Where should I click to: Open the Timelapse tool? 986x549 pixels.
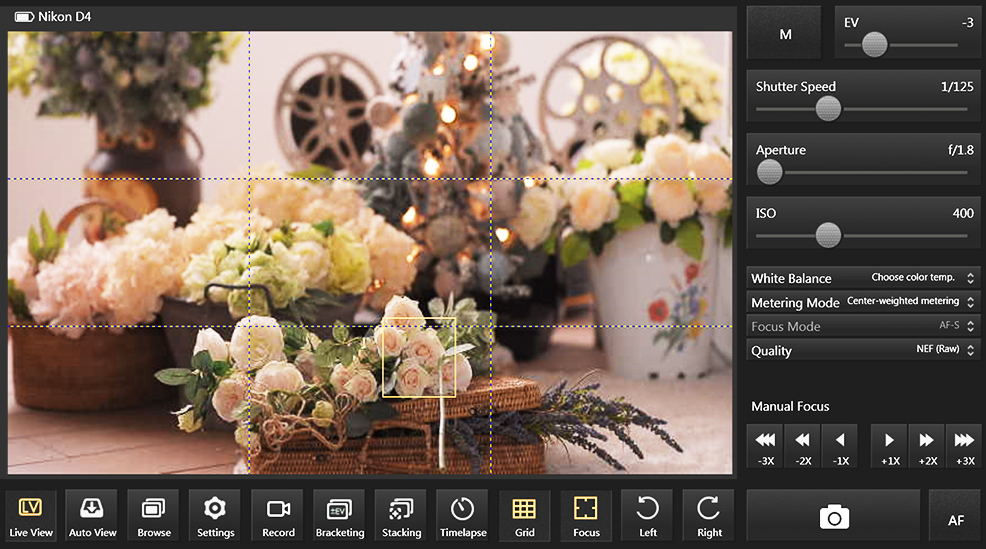click(463, 516)
